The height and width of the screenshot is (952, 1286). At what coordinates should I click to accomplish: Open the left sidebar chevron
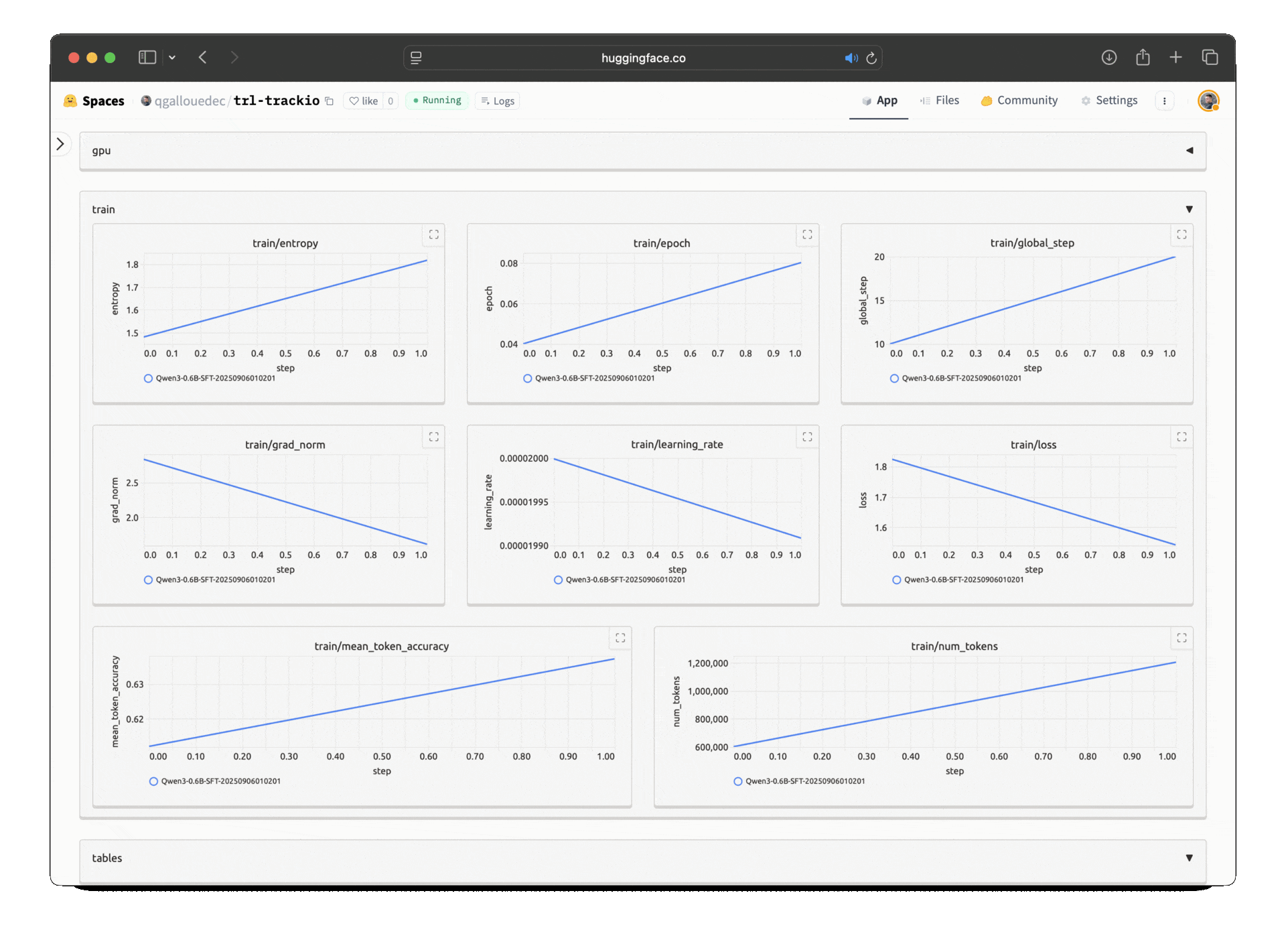coord(60,144)
